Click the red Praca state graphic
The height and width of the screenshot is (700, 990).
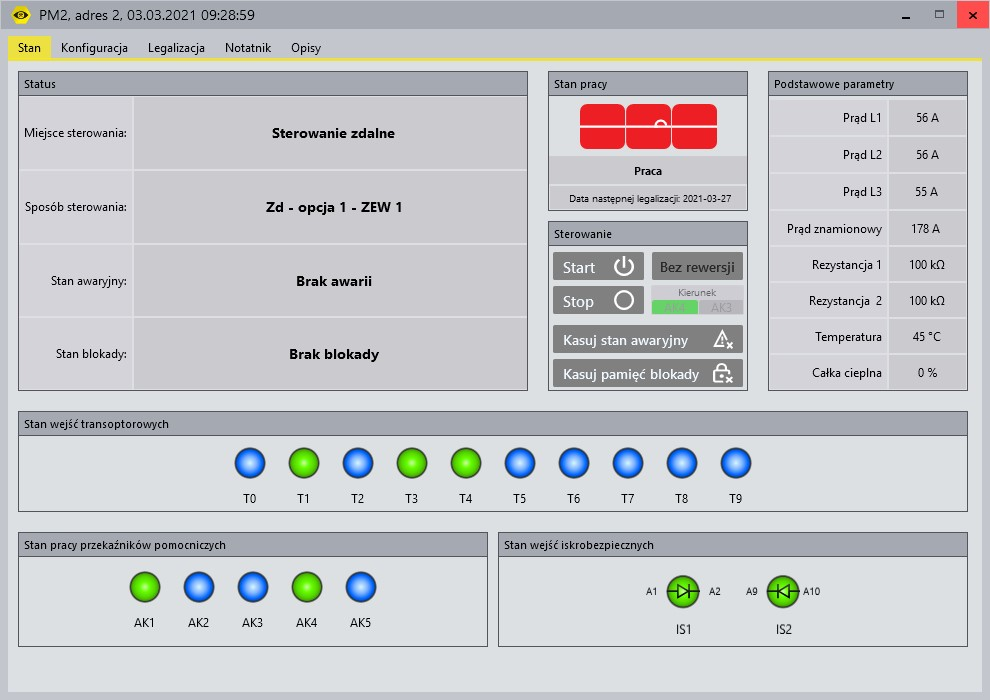pyautogui.click(x=648, y=127)
